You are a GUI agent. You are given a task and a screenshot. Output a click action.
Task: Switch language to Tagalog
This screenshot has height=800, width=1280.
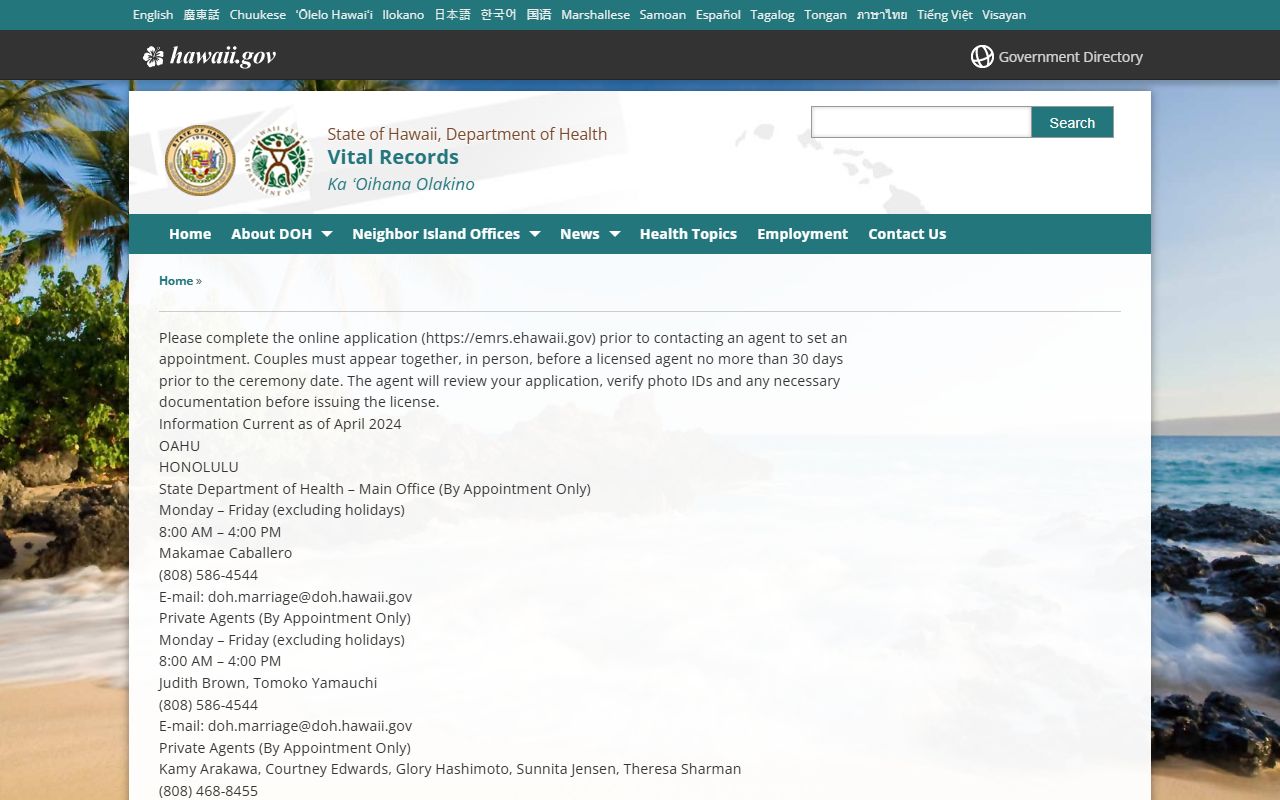click(x=772, y=15)
